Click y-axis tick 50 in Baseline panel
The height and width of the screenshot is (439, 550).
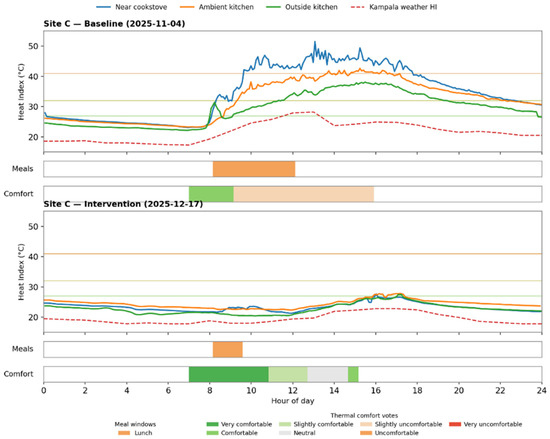[33, 46]
